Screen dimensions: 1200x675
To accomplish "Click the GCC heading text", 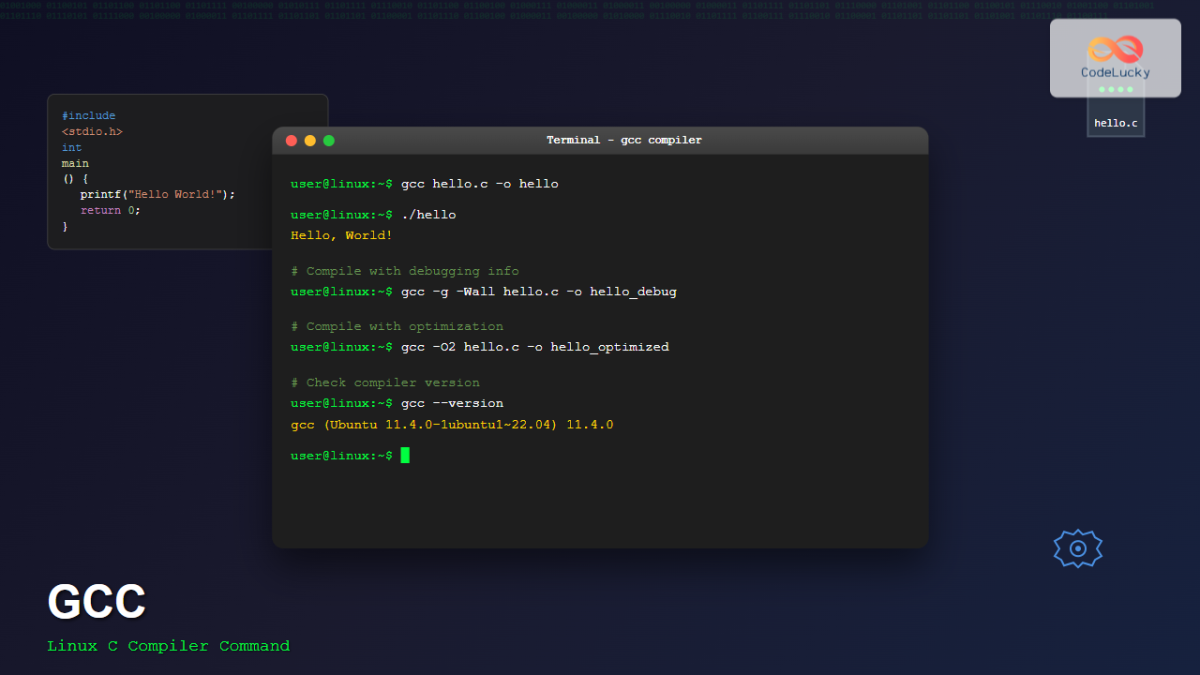I will pos(95,600).
